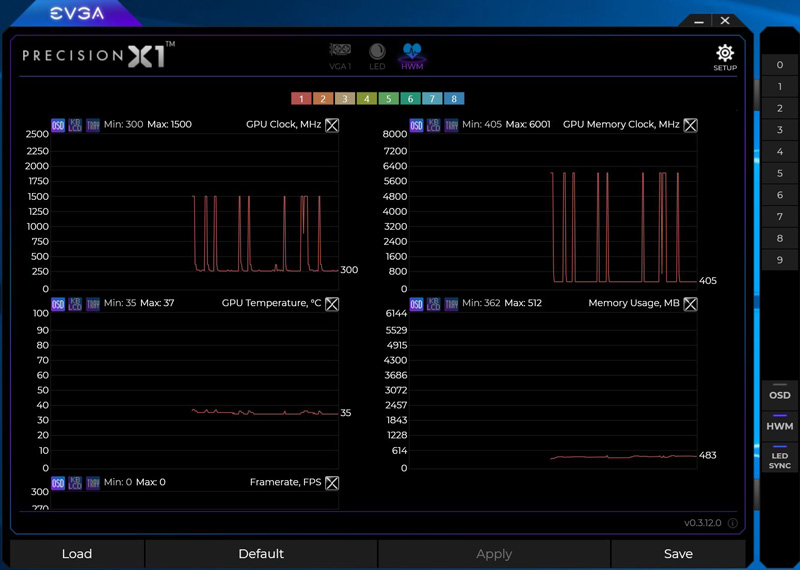800x570 pixels.
Task: Toggle KB LCD icon for GPU Temperature graph
Action: (x=75, y=304)
